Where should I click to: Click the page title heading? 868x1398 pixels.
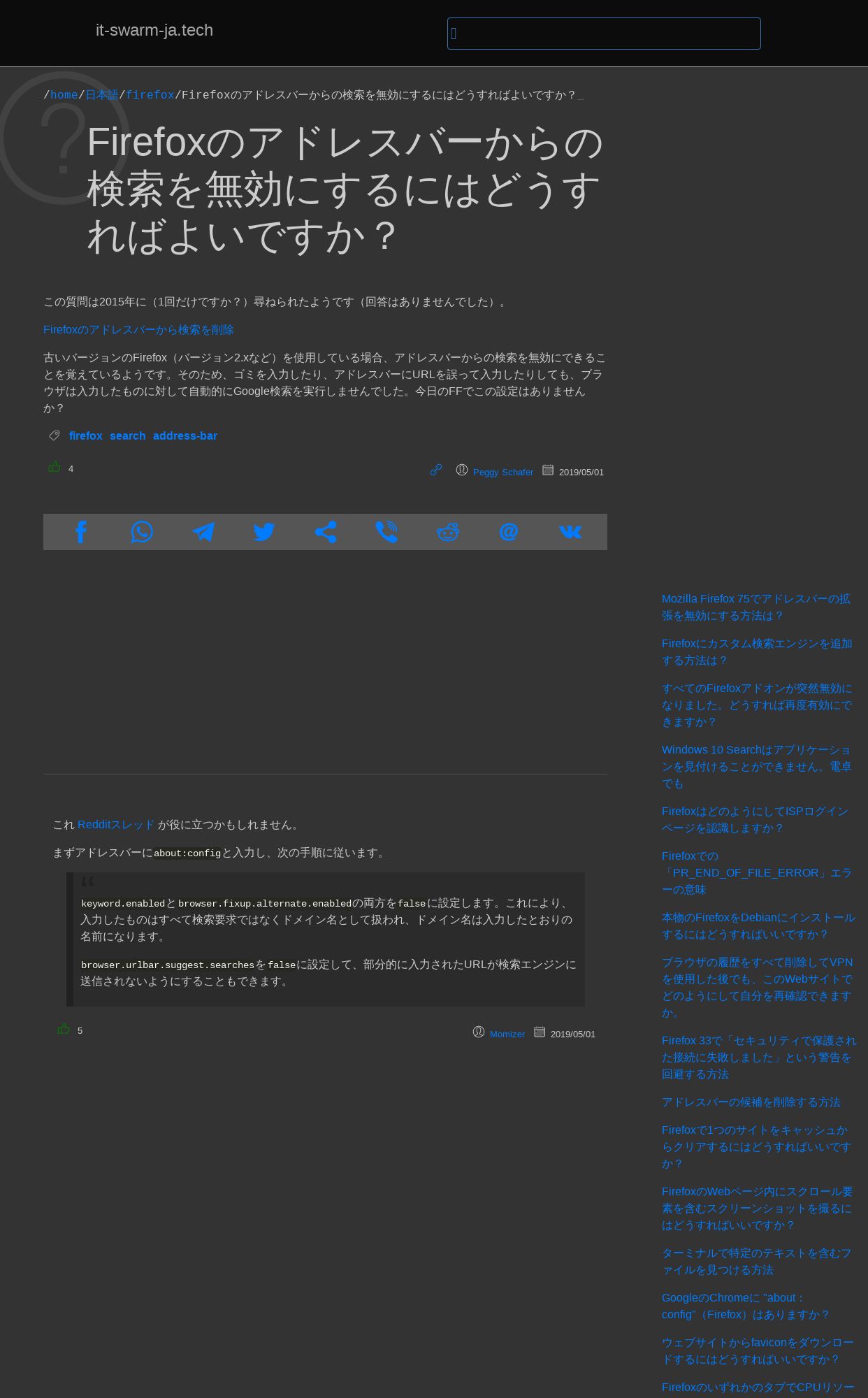[345, 189]
